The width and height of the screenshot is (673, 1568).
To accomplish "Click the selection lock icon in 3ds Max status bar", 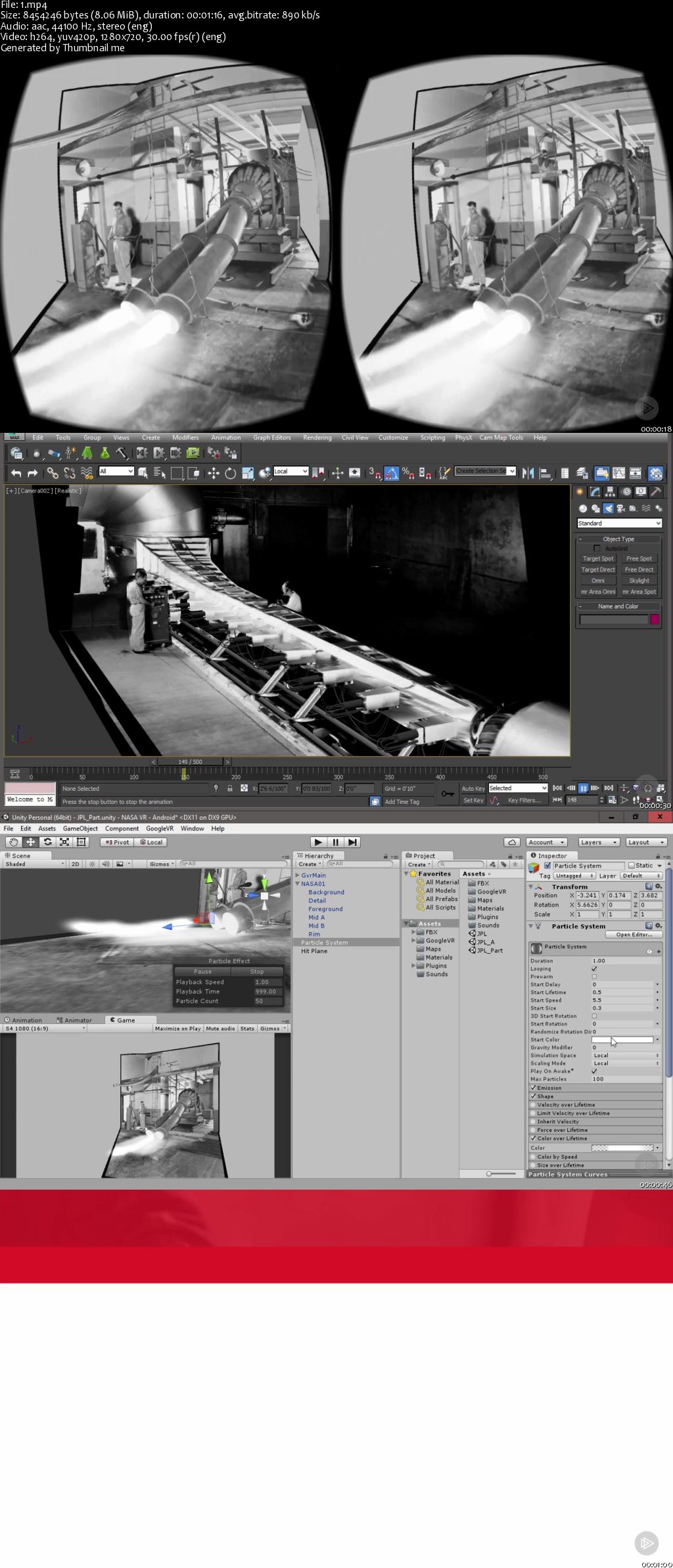I will point(229,788).
